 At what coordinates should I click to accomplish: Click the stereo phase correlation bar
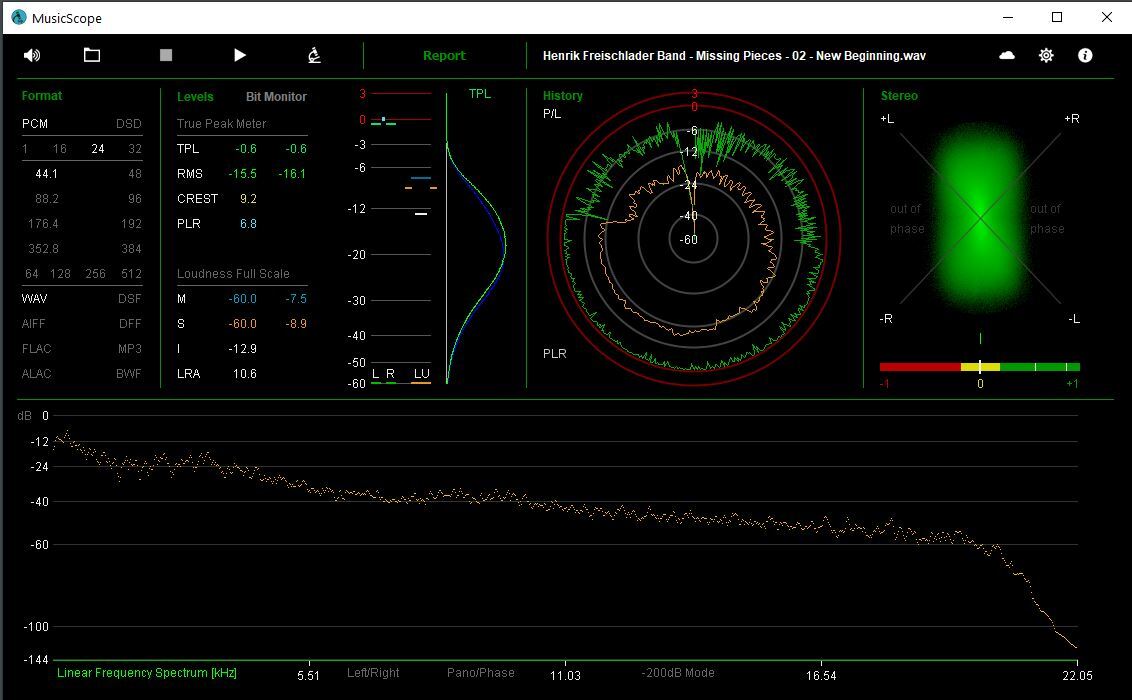tap(979, 367)
